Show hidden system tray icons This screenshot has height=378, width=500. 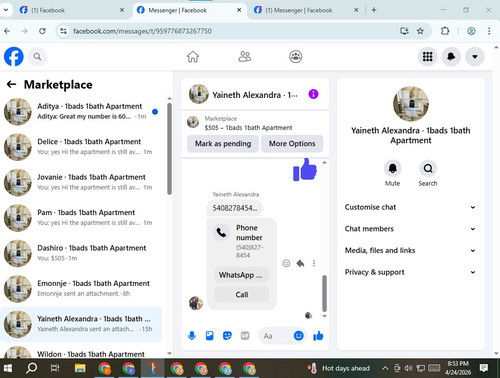(385, 368)
